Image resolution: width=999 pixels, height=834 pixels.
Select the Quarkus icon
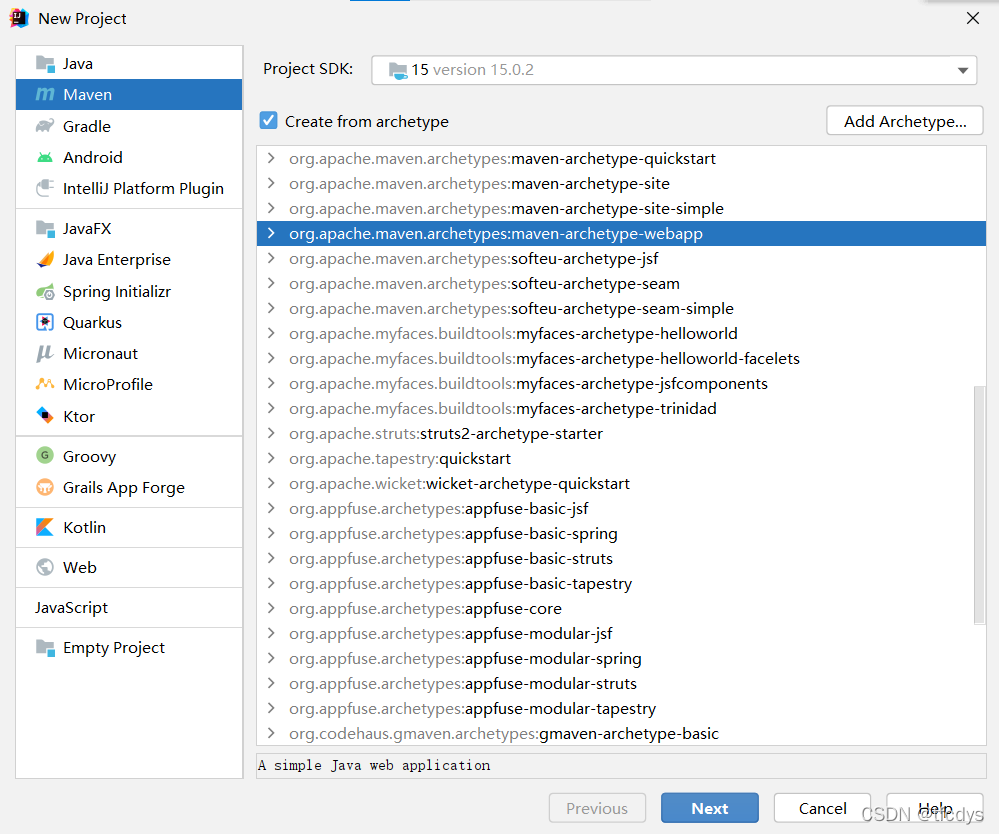pos(45,322)
